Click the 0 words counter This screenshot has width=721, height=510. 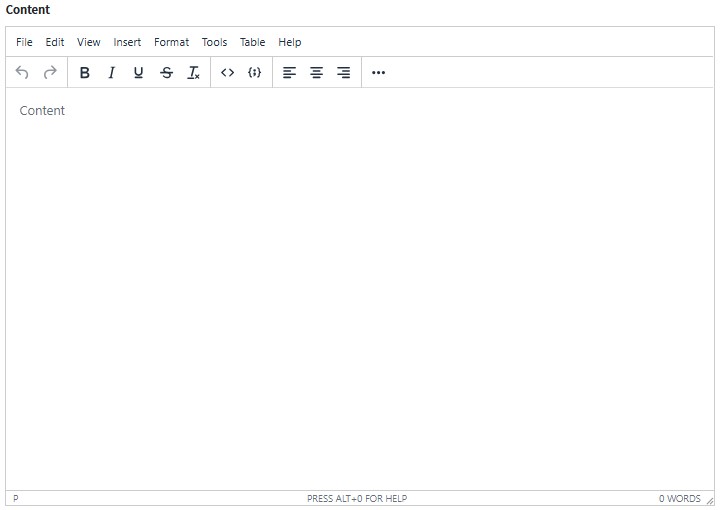[x=679, y=498]
